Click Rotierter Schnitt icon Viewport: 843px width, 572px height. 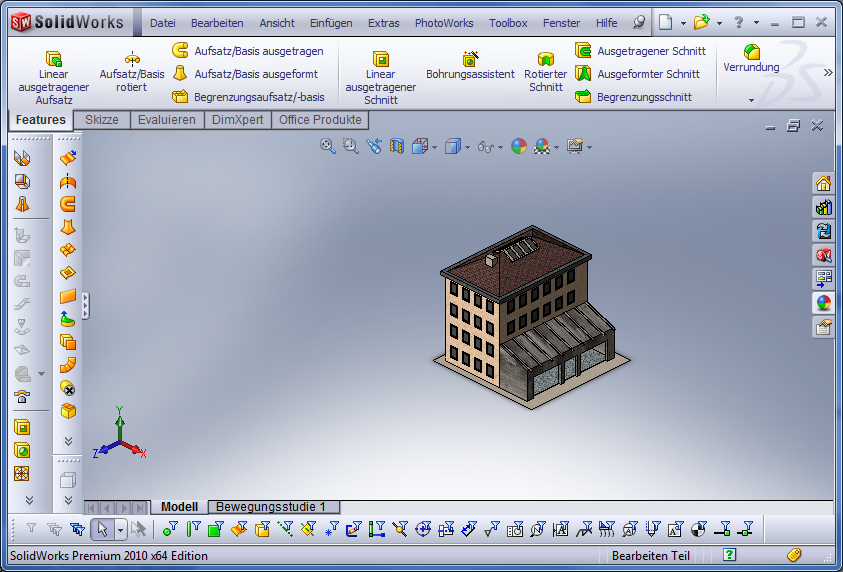(545, 73)
